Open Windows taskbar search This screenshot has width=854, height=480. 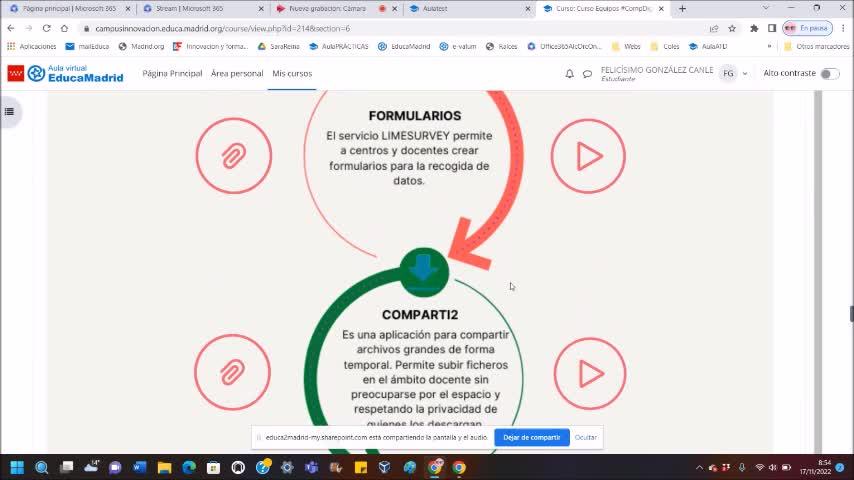pyautogui.click(x=41, y=467)
